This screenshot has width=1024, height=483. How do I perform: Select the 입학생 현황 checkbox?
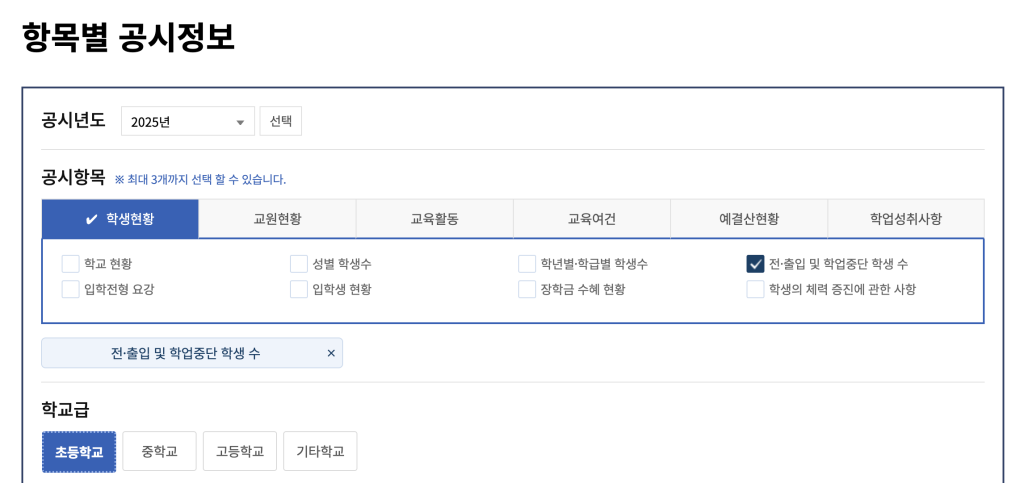coord(299,289)
